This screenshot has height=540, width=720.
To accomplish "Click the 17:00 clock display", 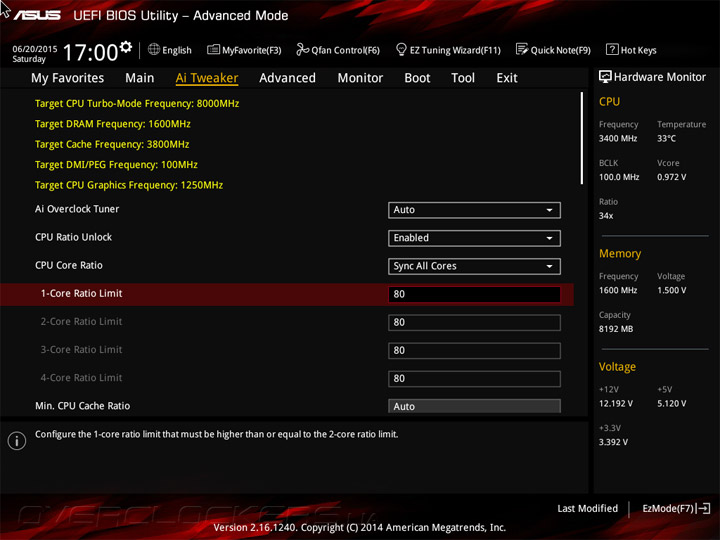I will pyautogui.click(x=90, y=52).
